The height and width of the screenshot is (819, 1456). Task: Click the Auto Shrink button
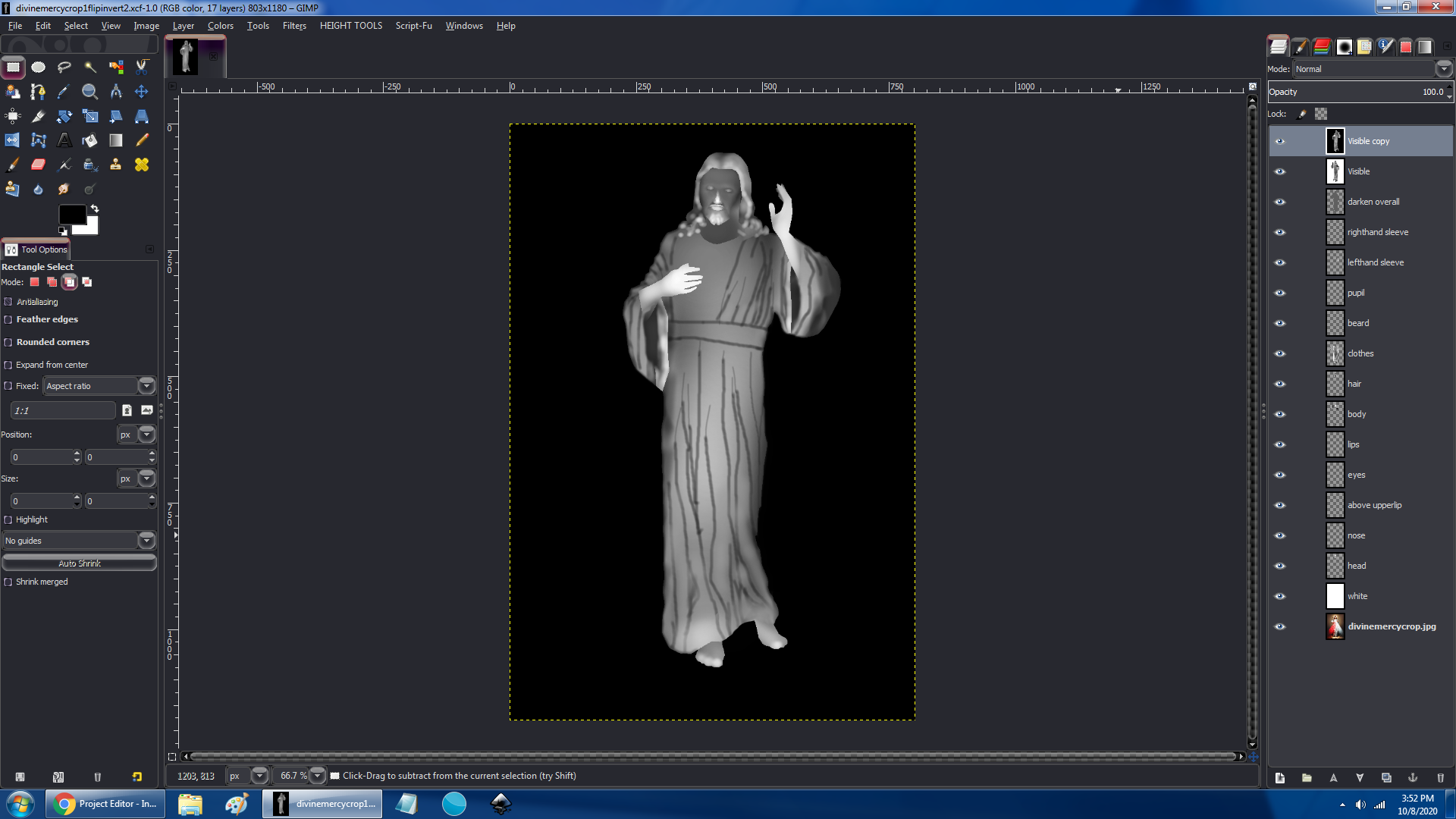[79, 563]
